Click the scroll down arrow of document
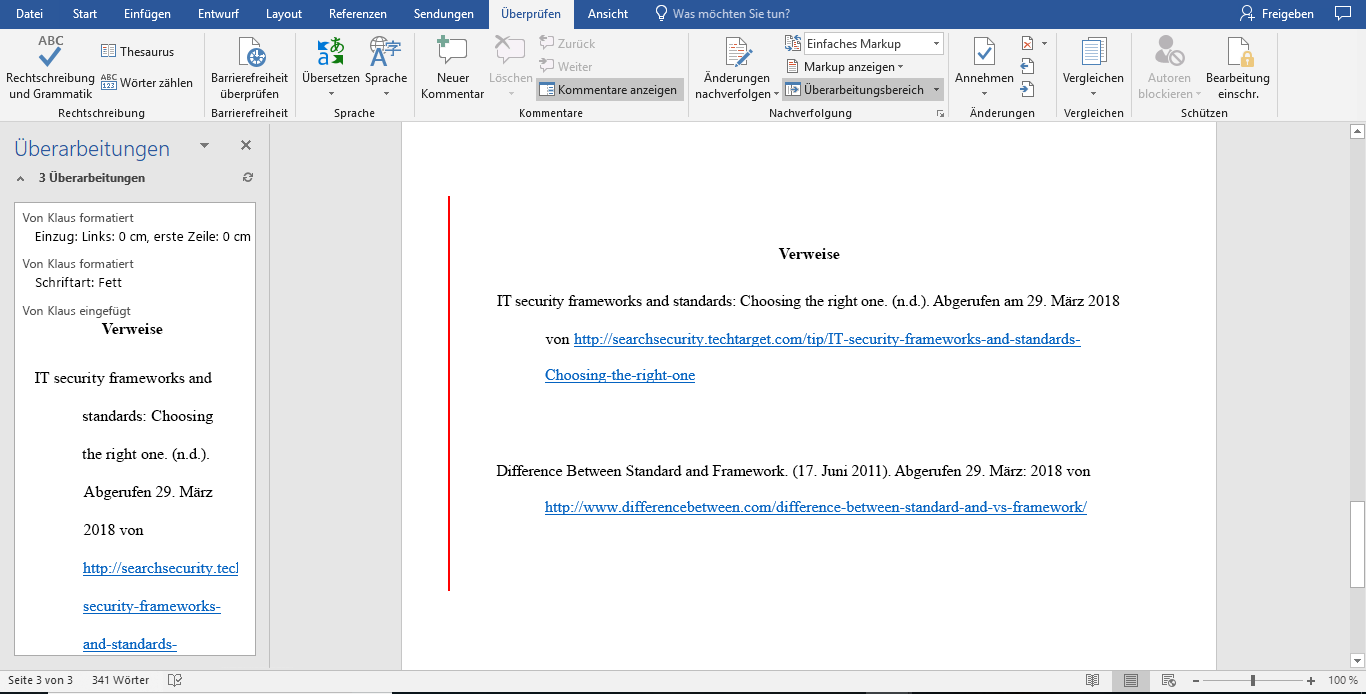This screenshot has height=694, width=1366. 1357,660
